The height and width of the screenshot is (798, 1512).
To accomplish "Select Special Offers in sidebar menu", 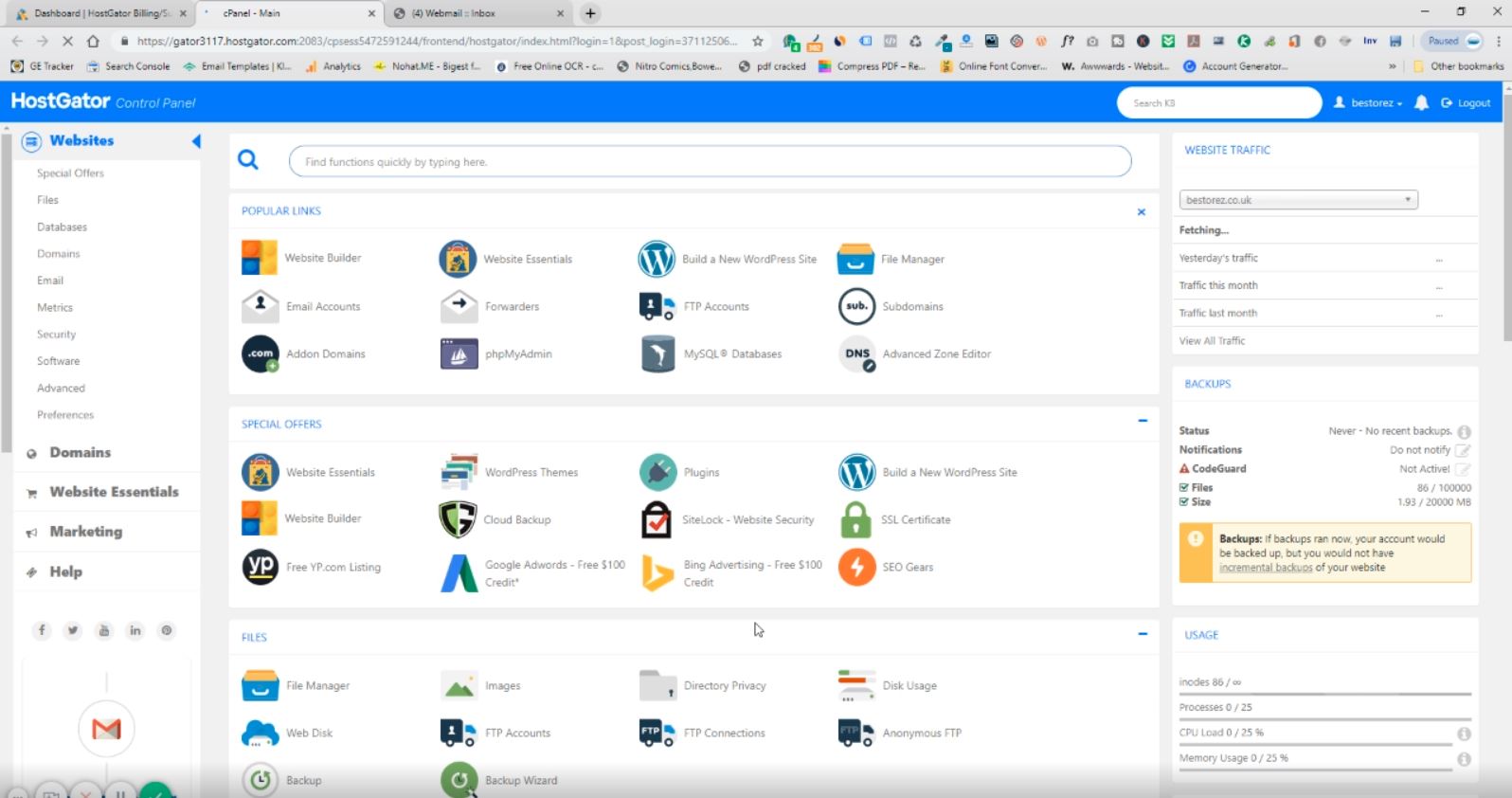I will click(x=70, y=173).
